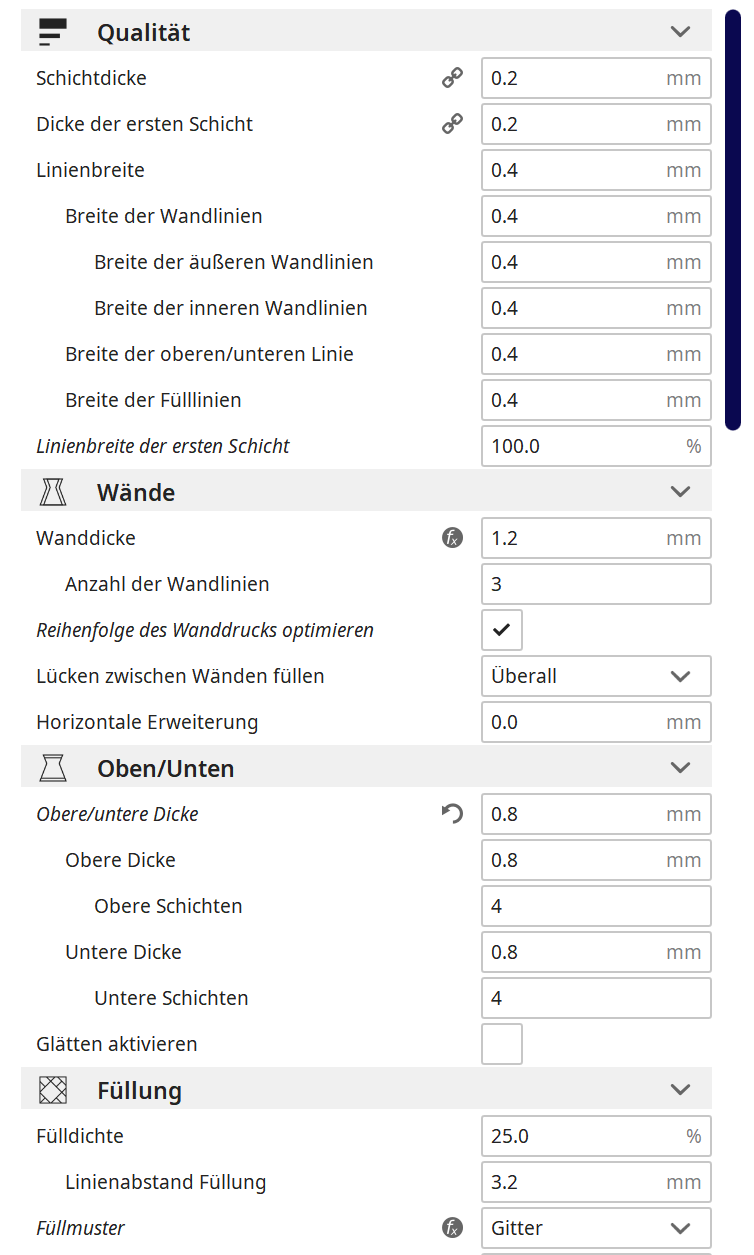Click the Füllung category icon

coord(52,1090)
